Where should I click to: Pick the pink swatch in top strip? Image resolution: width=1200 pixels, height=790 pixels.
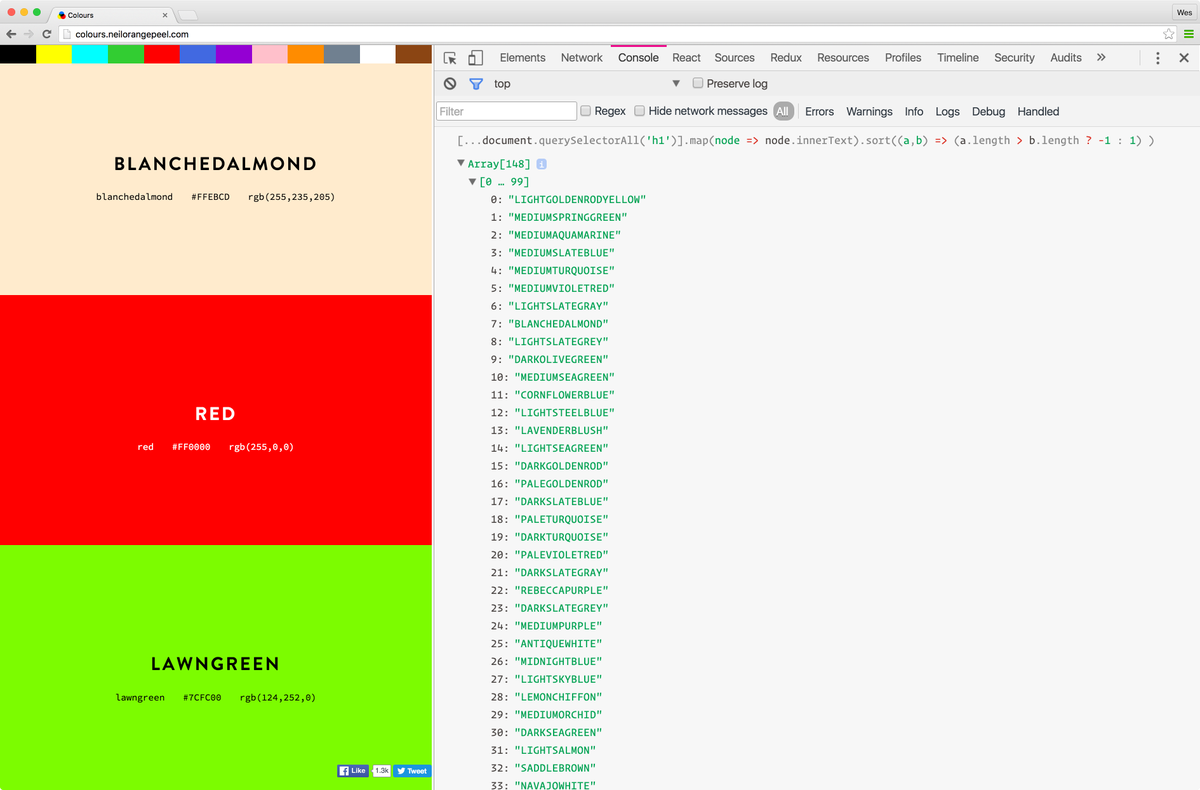[x=270, y=54]
